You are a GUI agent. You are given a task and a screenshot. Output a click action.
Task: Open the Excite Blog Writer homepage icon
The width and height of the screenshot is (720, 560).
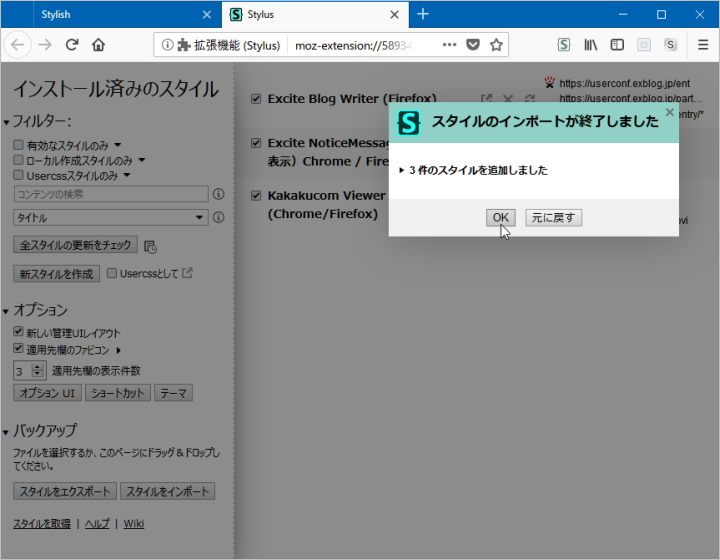pyautogui.click(x=487, y=98)
